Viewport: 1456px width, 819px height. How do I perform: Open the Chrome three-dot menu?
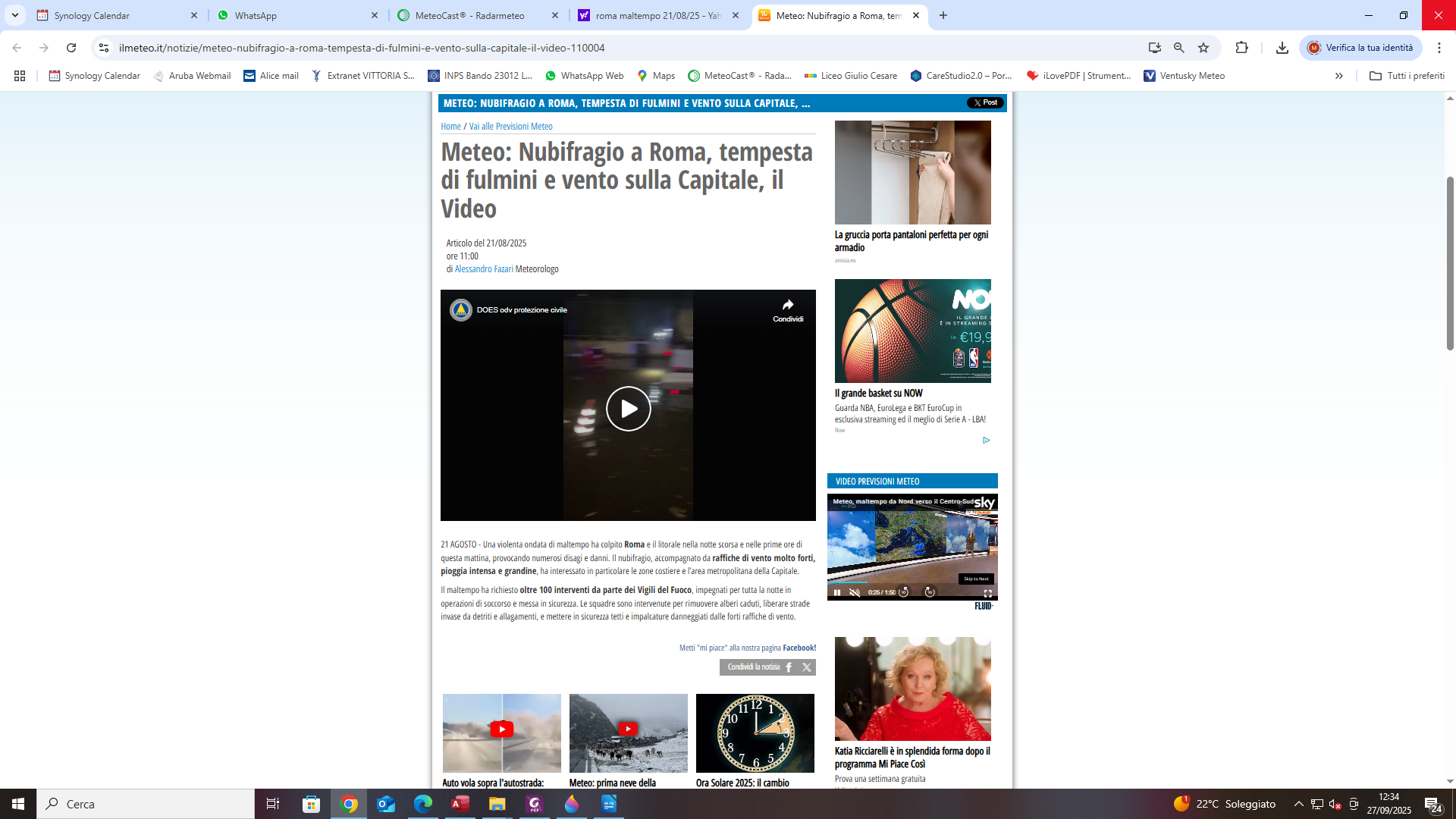coord(1440,47)
